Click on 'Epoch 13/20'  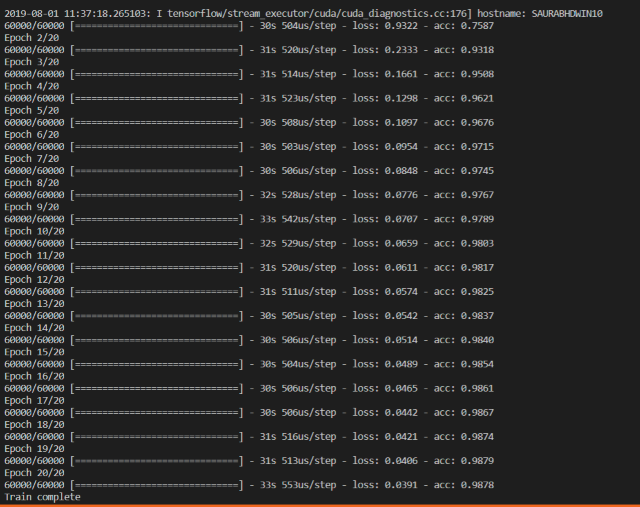tap(35, 304)
